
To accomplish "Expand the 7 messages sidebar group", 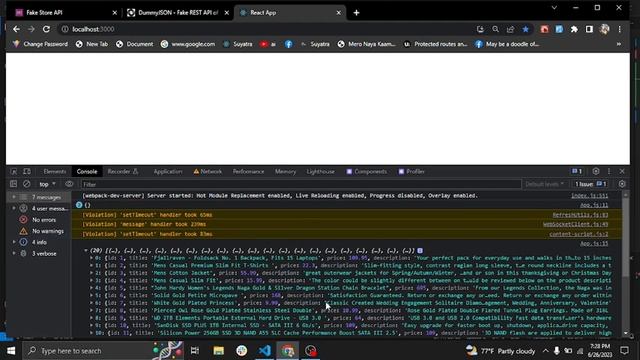I will point(14,197).
